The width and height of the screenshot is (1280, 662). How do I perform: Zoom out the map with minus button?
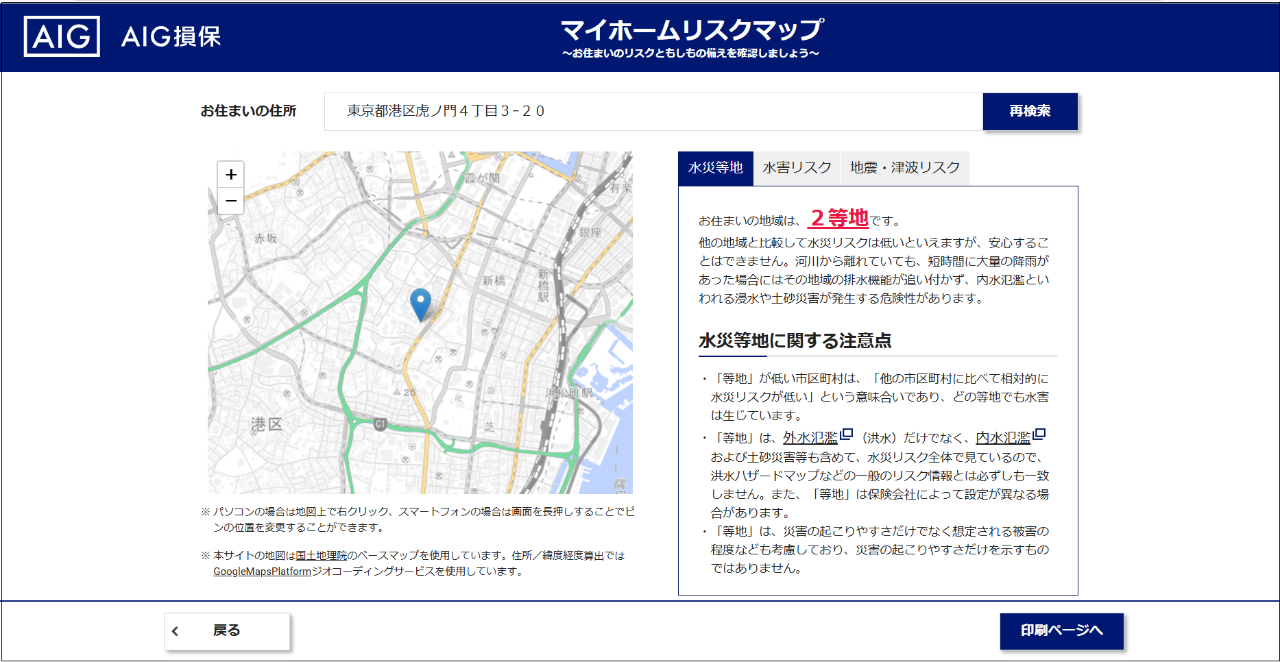(x=231, y=201)
